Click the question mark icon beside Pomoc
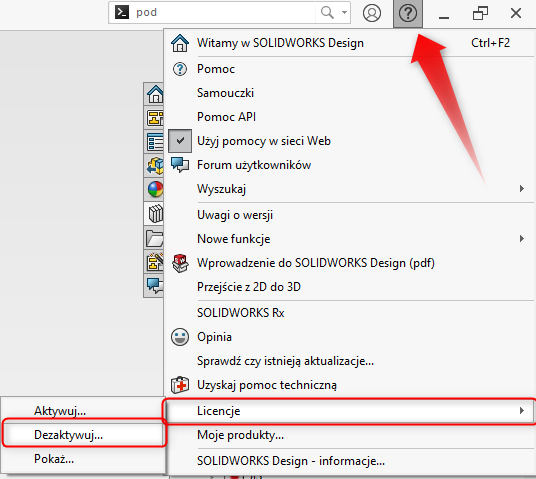Screen dimensions: 536x479 (x=180, y=69)
